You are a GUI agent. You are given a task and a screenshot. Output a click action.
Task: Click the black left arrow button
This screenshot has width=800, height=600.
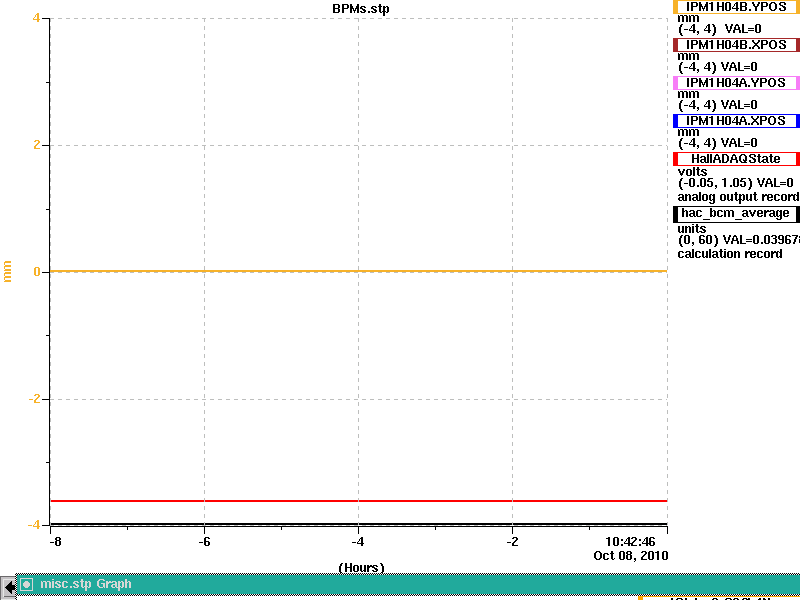[x=9, y=587]
